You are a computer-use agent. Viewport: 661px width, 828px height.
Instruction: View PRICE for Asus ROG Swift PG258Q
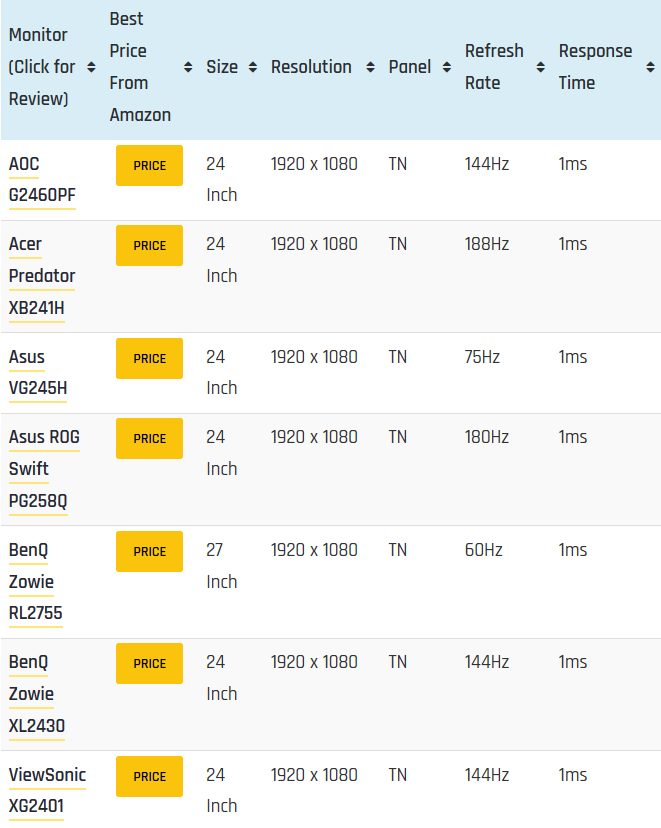point(149,438)
